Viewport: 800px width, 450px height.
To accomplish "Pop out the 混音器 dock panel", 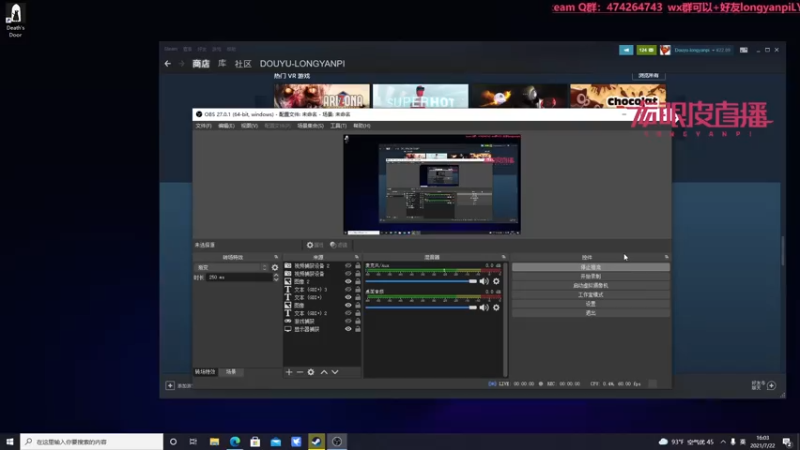I will (503, 257).
